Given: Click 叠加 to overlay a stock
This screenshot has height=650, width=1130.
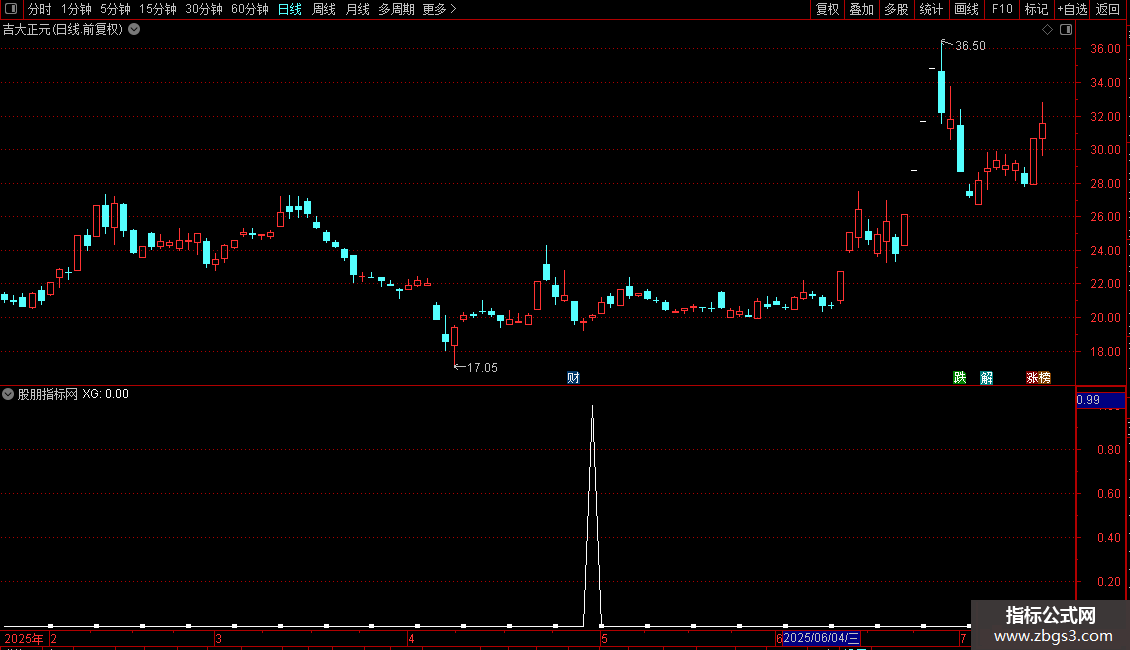Looking at the screenshot, I should [861, 9].
